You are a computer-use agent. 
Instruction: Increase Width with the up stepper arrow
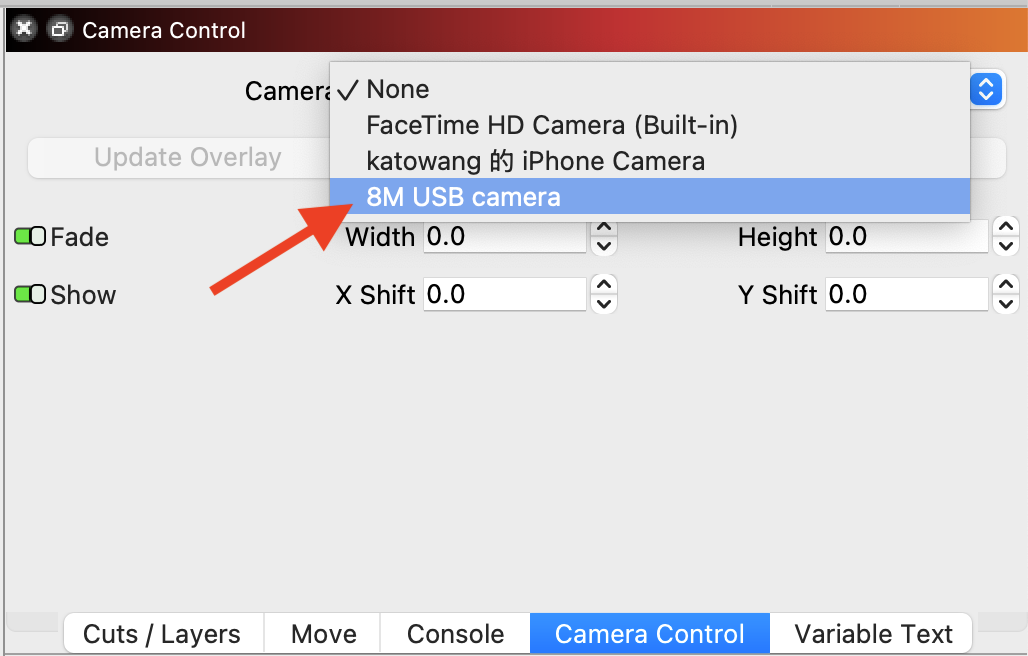point(604,227)
